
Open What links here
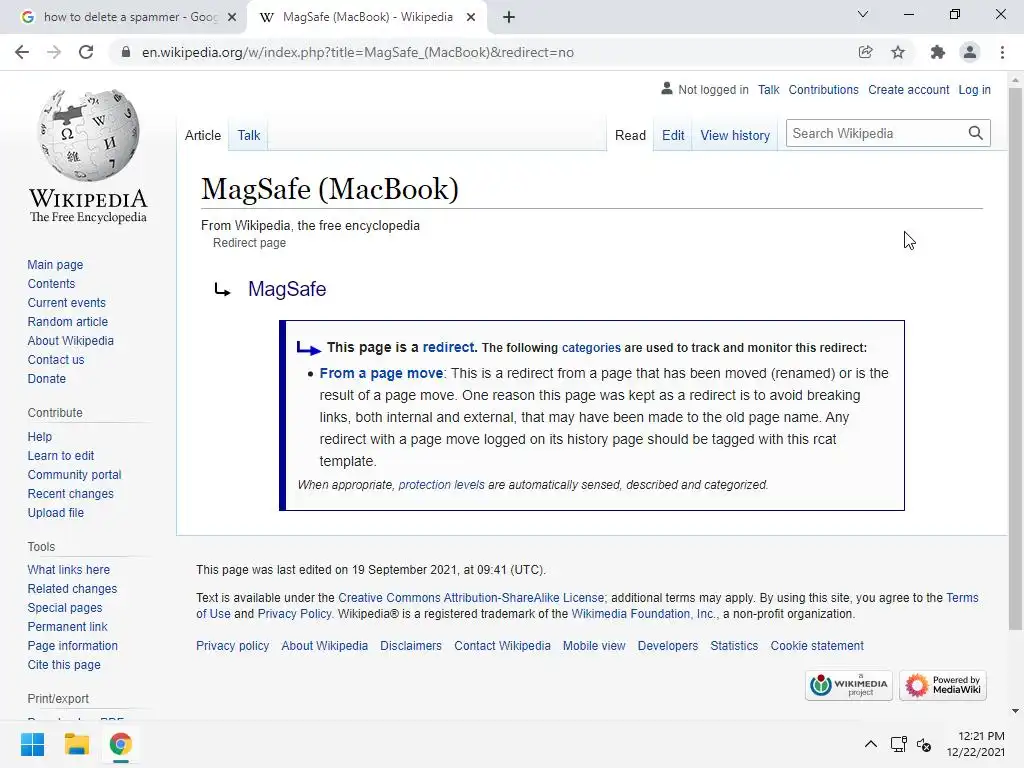tap(69, 569)
